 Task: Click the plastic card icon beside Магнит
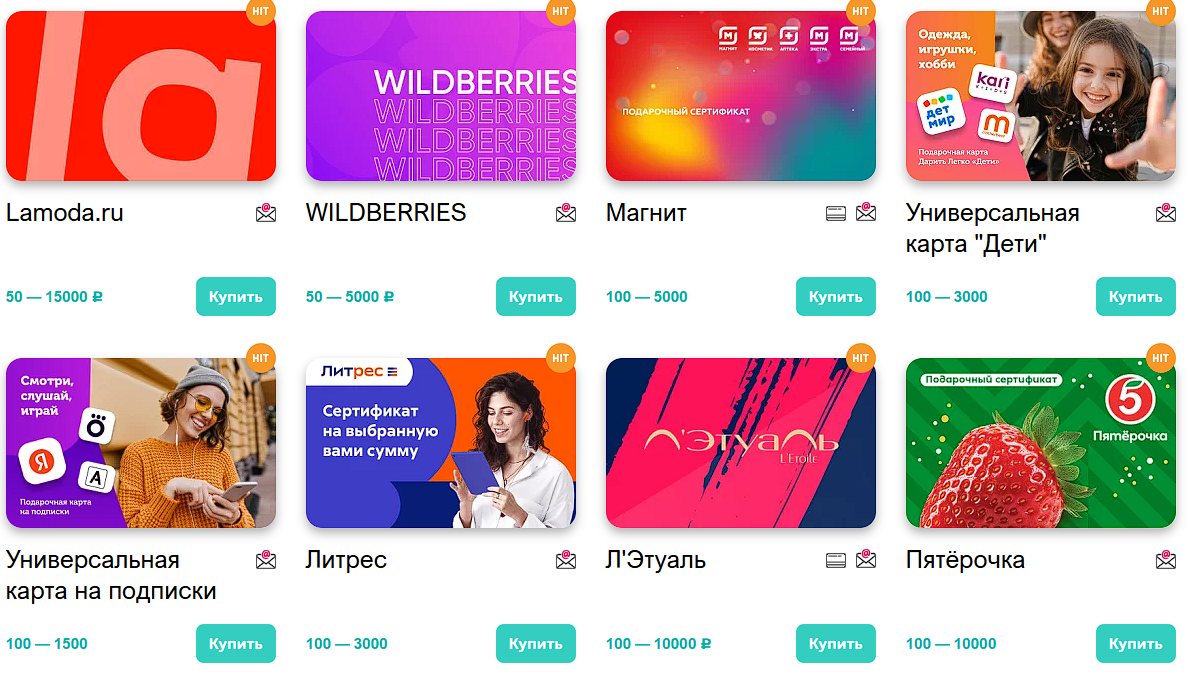point(836,214)
